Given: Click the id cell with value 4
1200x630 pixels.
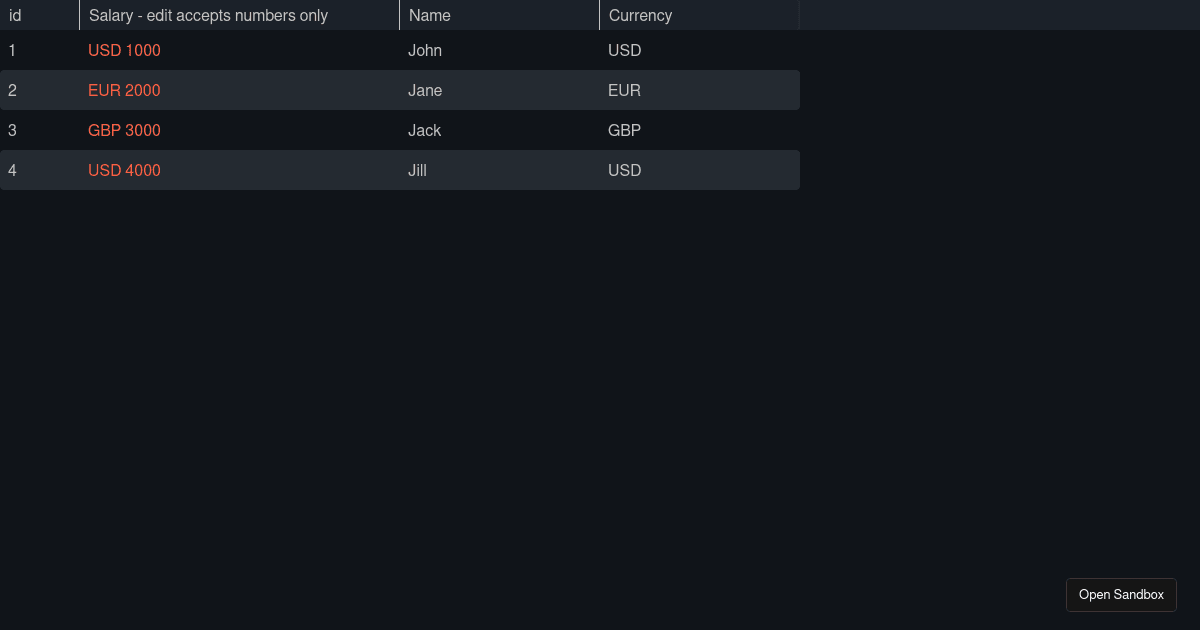Looking at the screenshot, I should point(40,170).
